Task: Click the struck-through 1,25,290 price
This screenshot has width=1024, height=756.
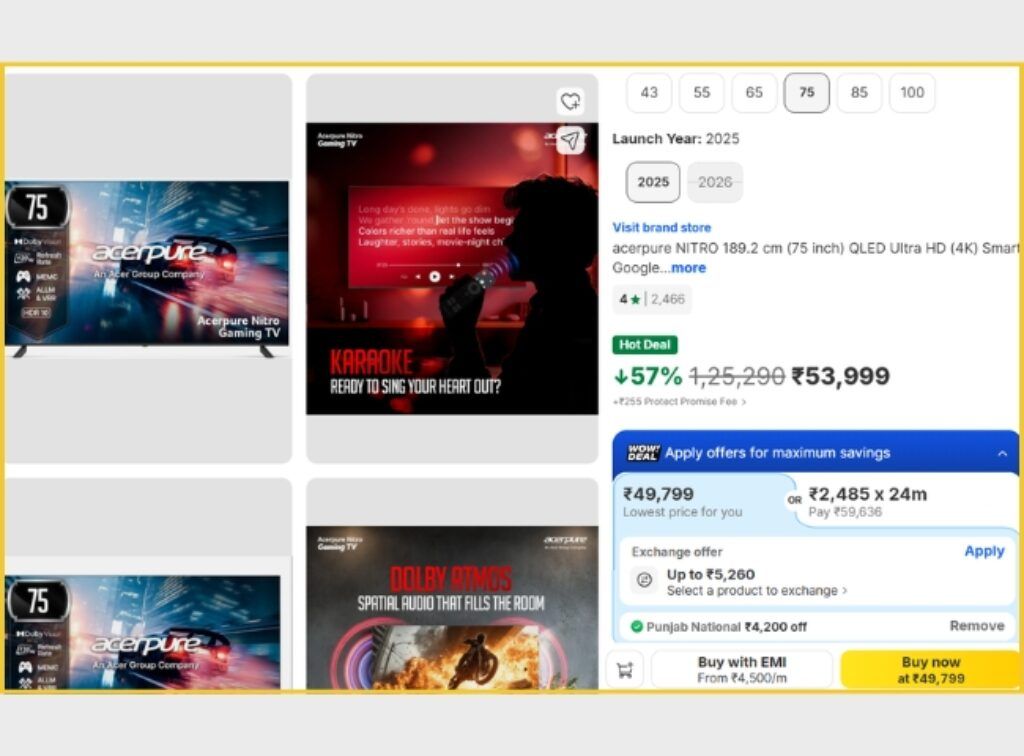Action: (x=737, y=376)
